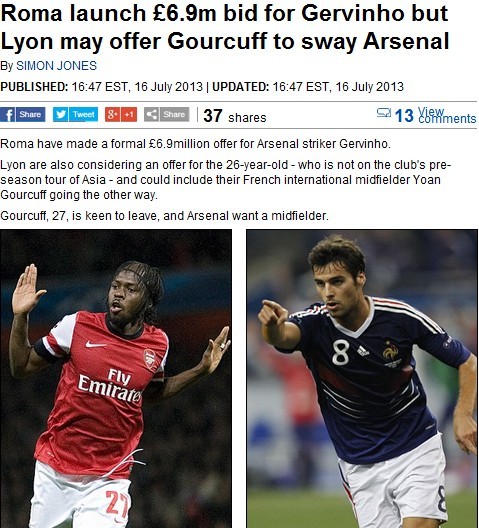This screenshot has width=479, height=528.
Task: Click the comments speech bubble icon
Action: [384, 112]
